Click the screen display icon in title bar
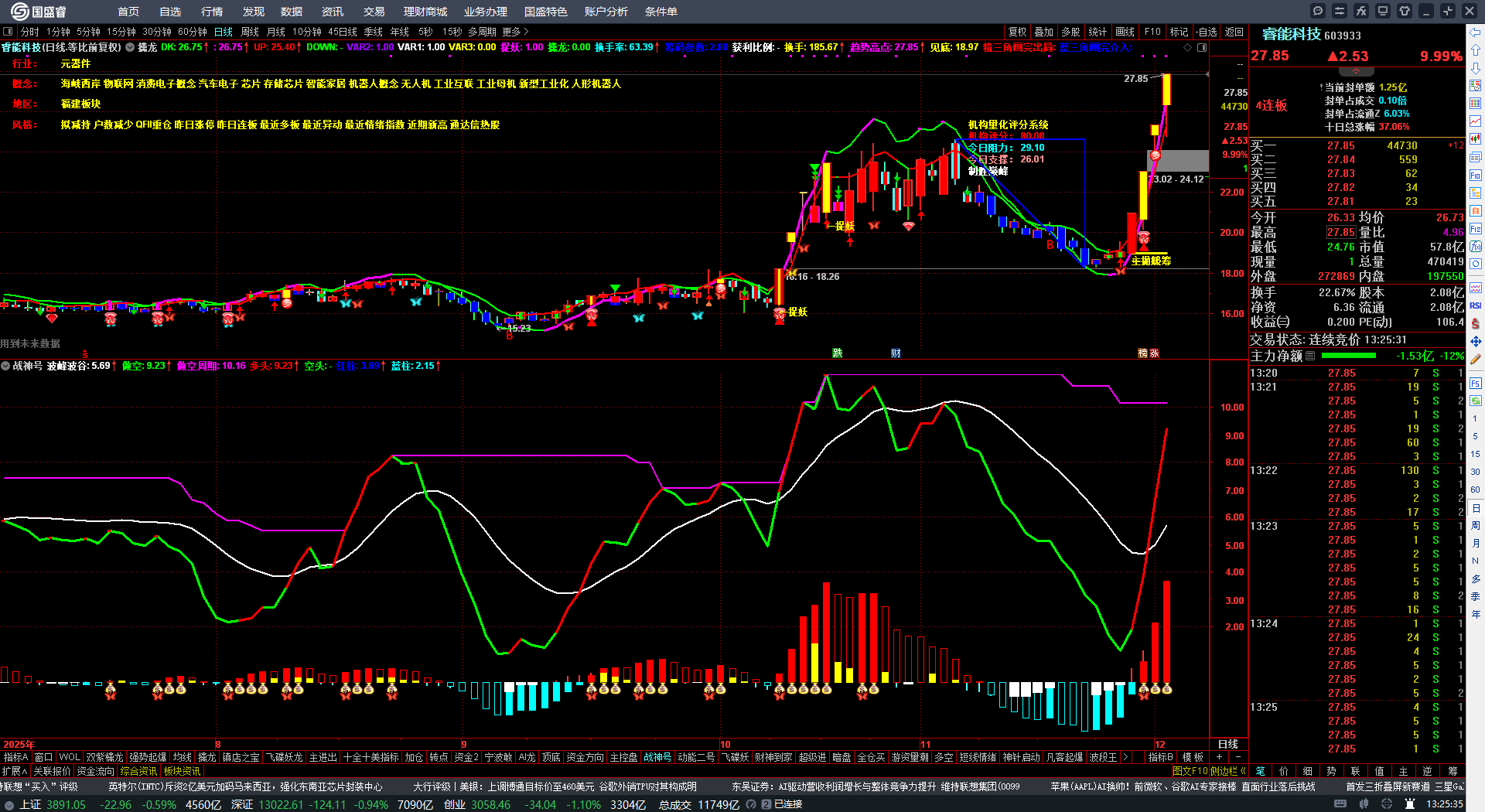The image size is (1485, 812). pyautogui.click(x=1383, y=11)
